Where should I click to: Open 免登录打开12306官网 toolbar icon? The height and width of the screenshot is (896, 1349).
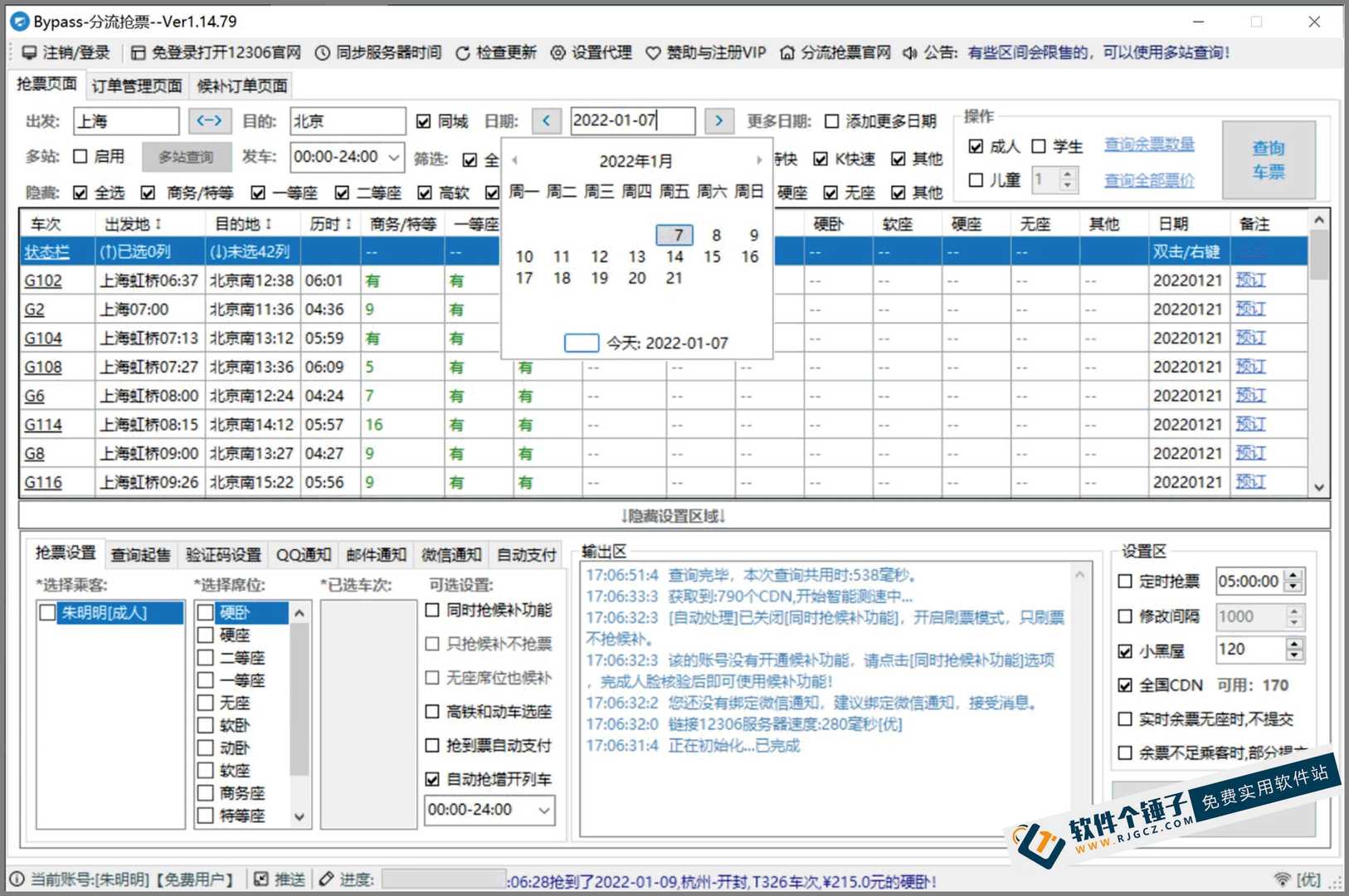139,53
